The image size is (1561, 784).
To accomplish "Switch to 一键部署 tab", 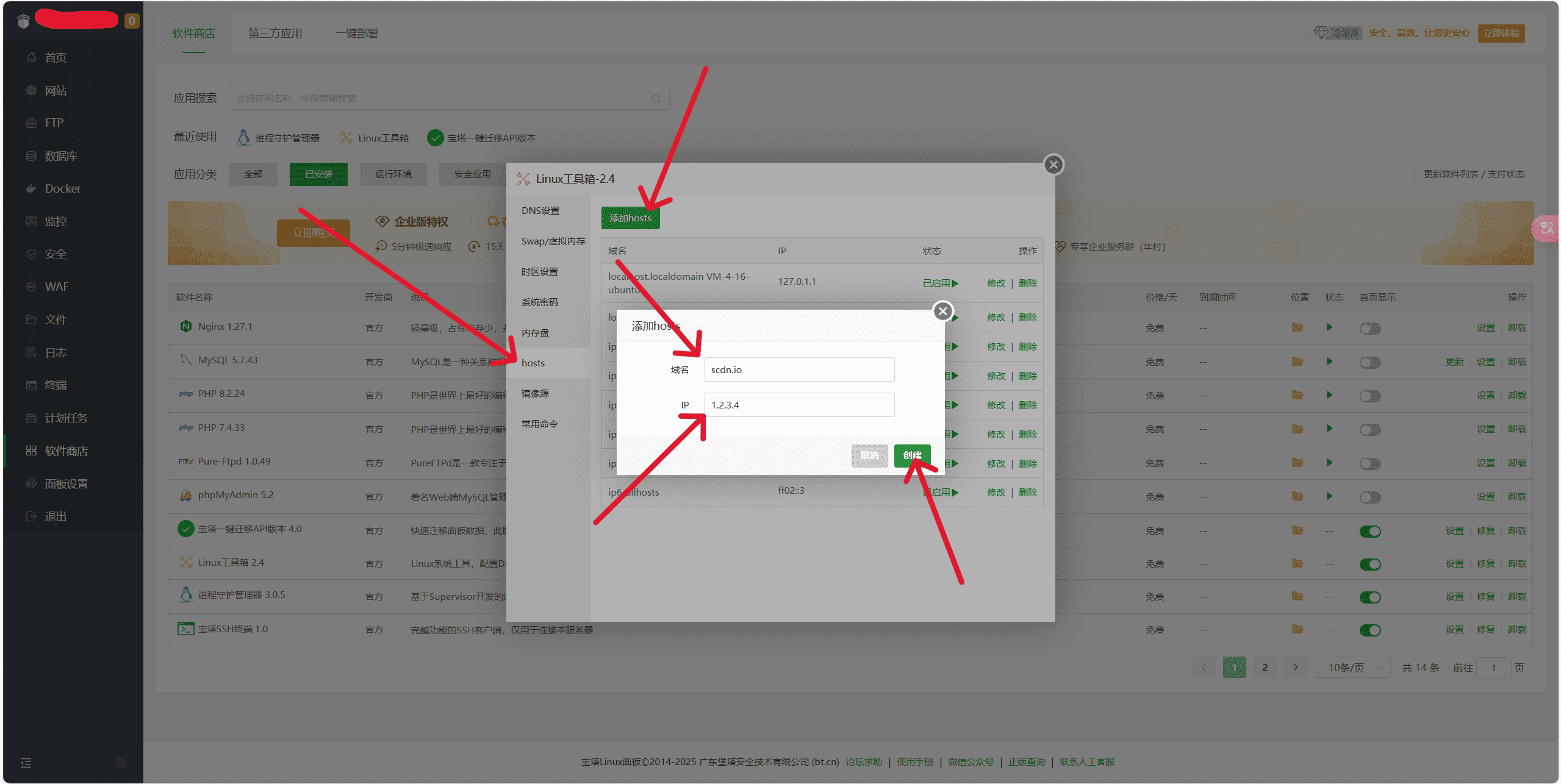I will [357, 34].
